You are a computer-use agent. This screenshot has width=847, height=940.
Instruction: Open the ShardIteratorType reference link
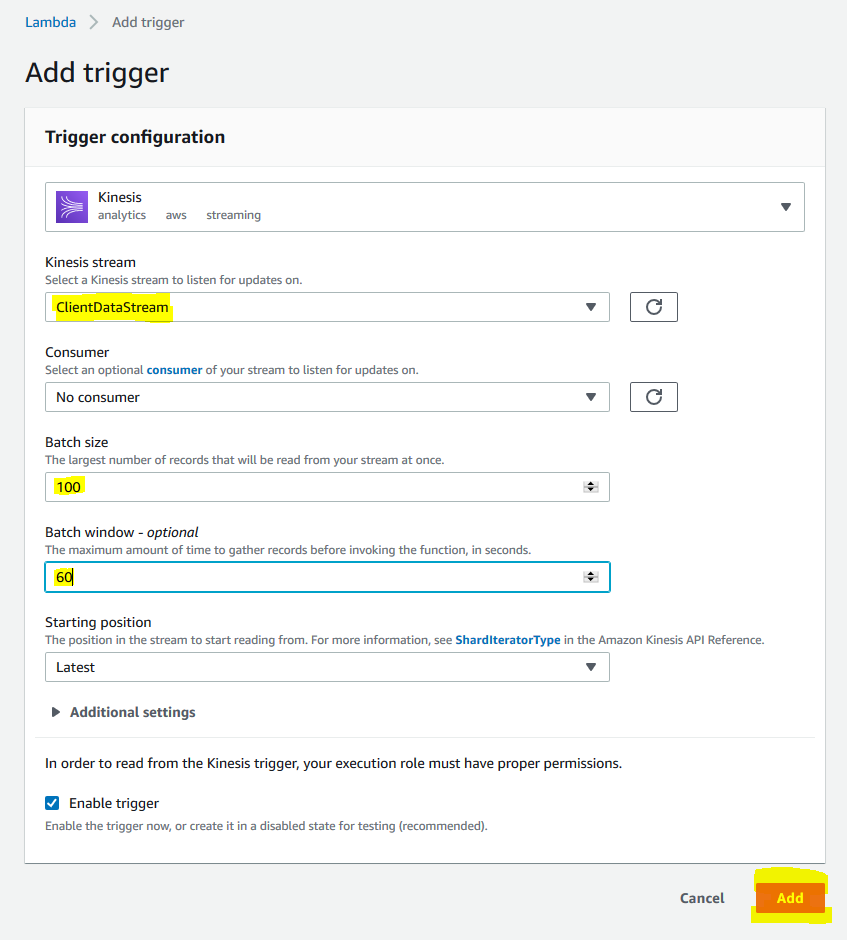pos(508,640)
